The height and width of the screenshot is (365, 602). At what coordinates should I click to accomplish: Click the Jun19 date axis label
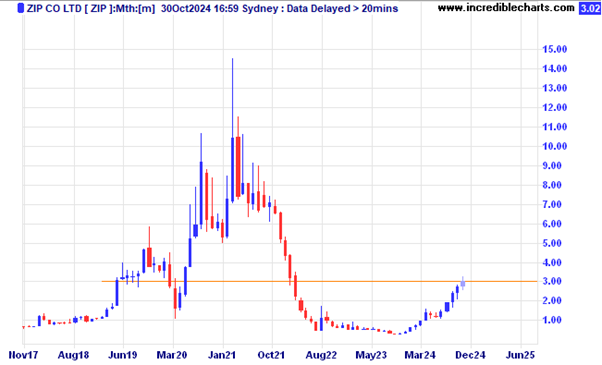click(x=122, y=355)
